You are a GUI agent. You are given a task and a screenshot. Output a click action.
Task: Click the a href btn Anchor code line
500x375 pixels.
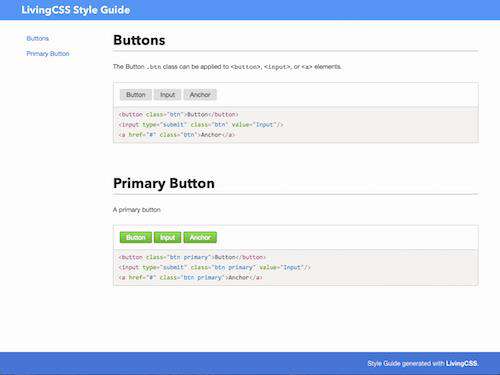(177, 135)
